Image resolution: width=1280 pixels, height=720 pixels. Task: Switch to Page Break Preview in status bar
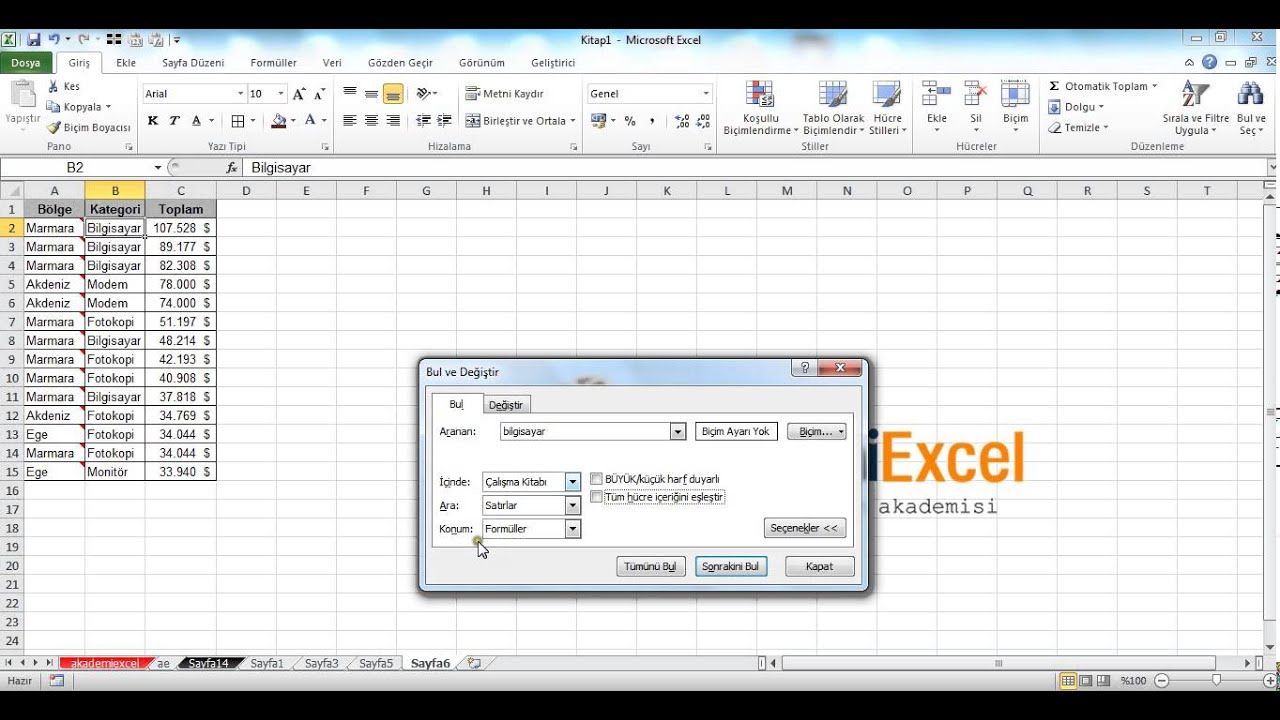click(1102, 681)
